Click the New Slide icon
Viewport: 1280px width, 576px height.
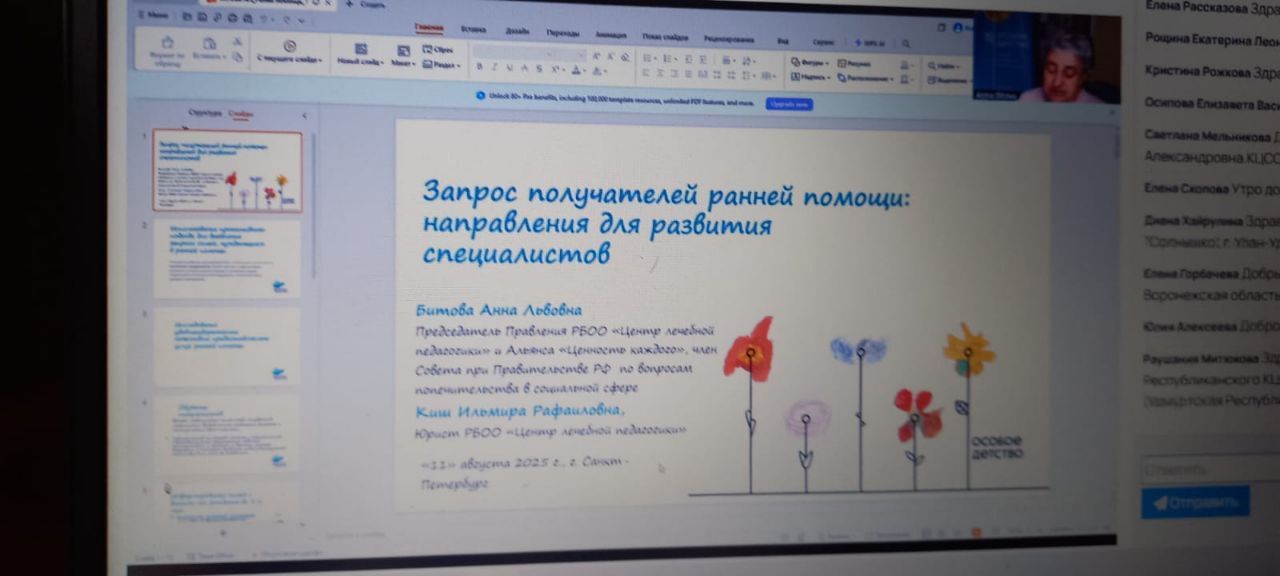[361, 48]
